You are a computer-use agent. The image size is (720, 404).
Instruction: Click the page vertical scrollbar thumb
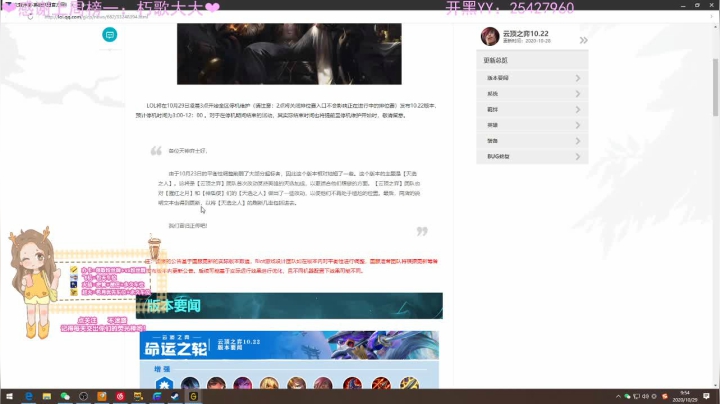pos(715,87)
